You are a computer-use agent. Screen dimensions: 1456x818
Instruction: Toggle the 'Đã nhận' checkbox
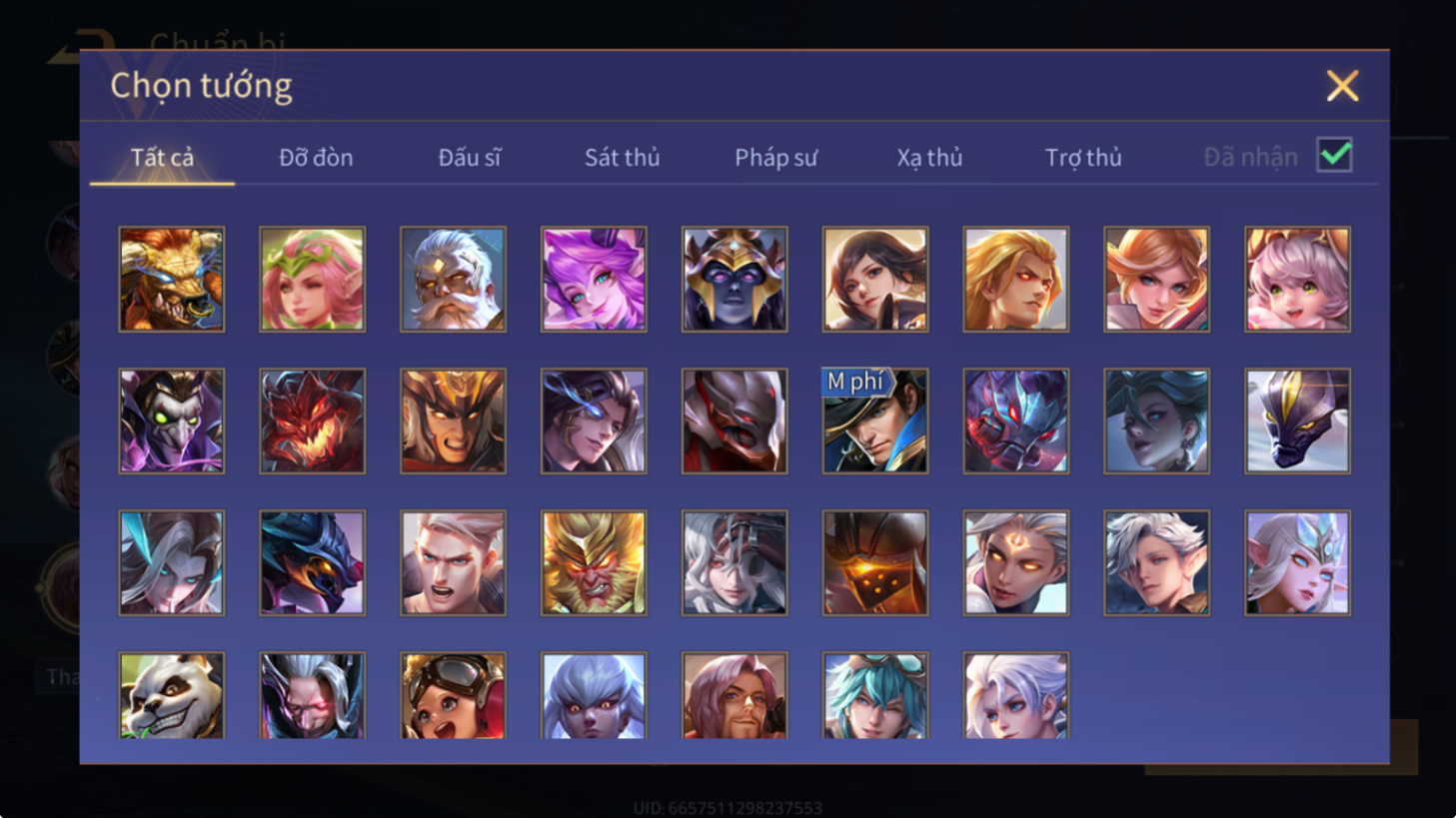coord(1334,156)
